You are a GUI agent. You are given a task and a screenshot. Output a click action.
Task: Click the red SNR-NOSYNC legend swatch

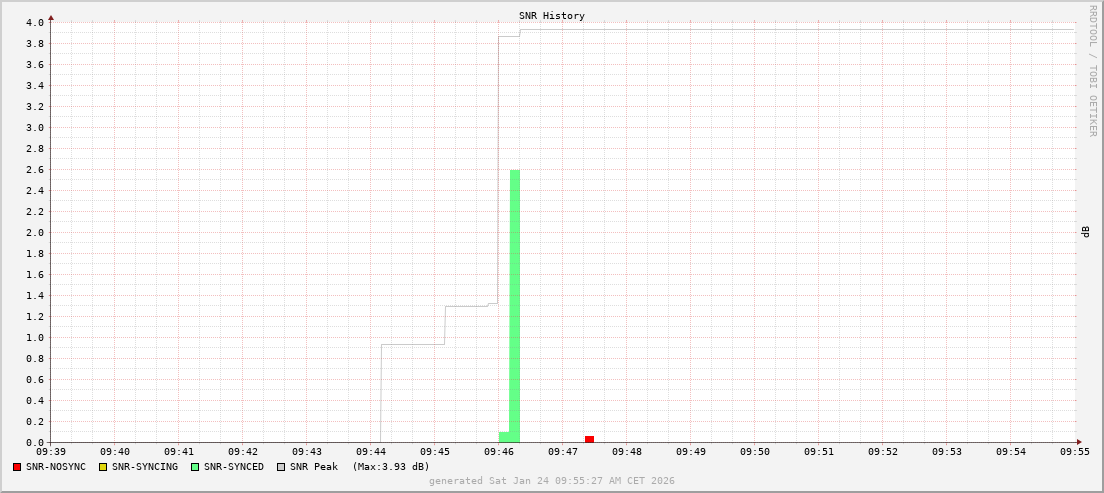click(17, 467)
